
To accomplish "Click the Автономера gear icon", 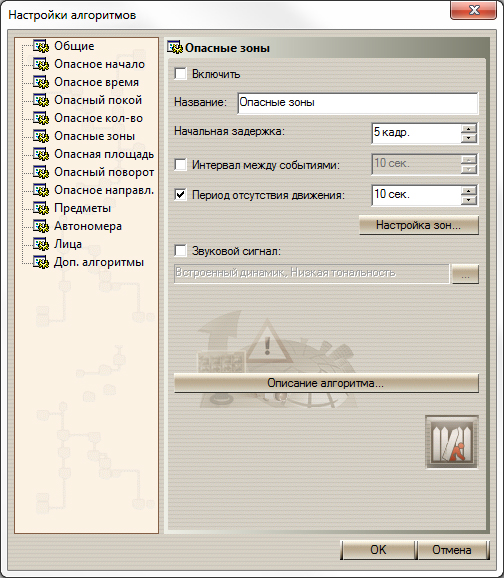I will (x=41, y=226).
